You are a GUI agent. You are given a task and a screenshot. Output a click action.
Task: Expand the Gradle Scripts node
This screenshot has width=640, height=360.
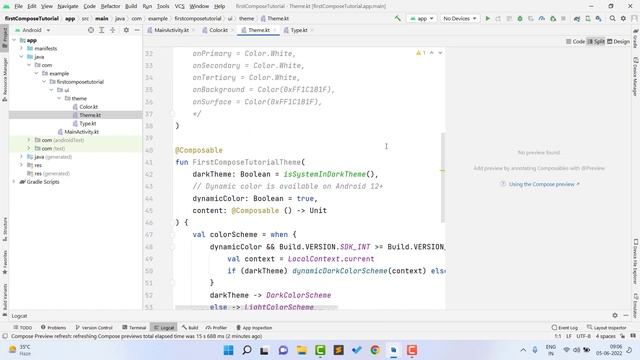pos(14,182)
